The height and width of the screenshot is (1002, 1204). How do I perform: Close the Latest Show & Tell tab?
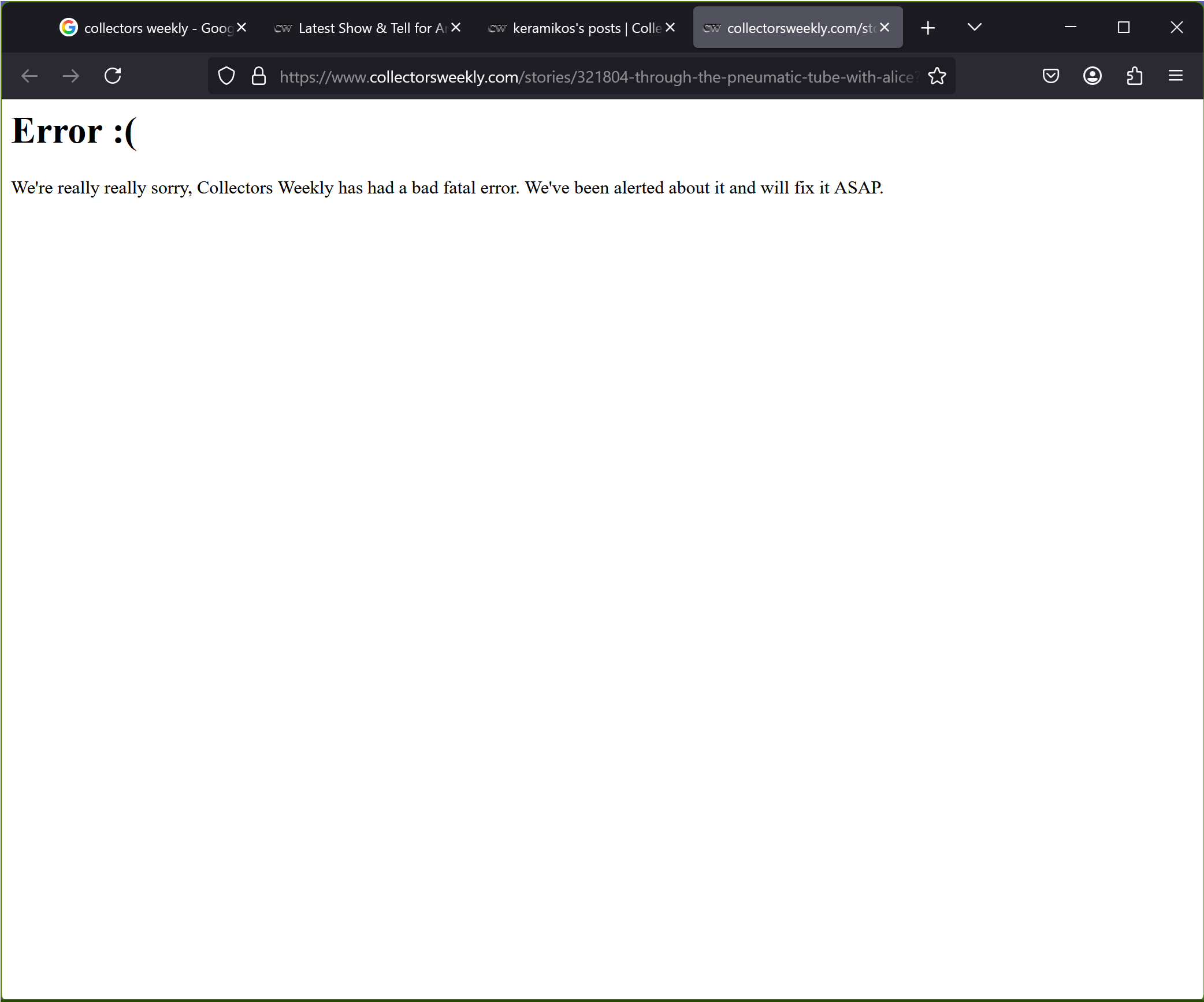point(456,28)
